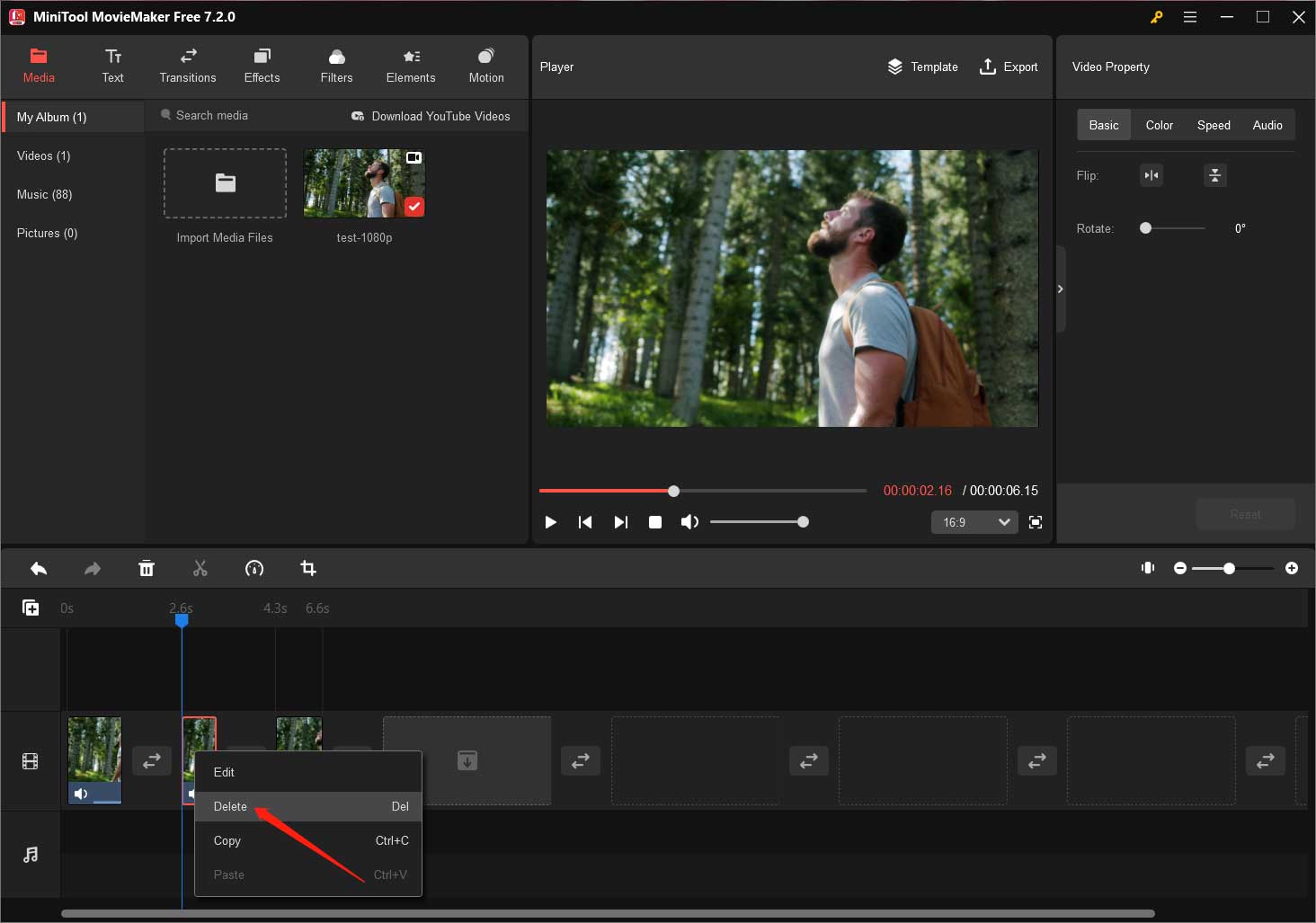Click the Import Media Files box
This screenshot has height=923, width=1316.
(225, 183)
